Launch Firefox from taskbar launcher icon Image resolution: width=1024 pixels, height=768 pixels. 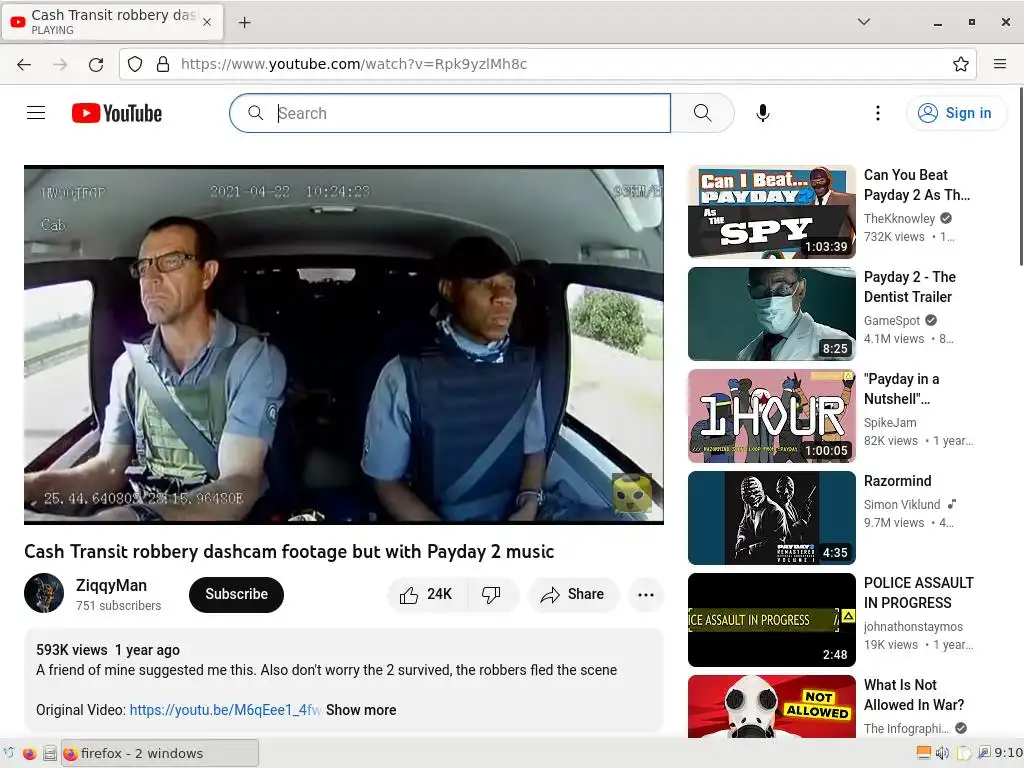click(x=29, y=753)
